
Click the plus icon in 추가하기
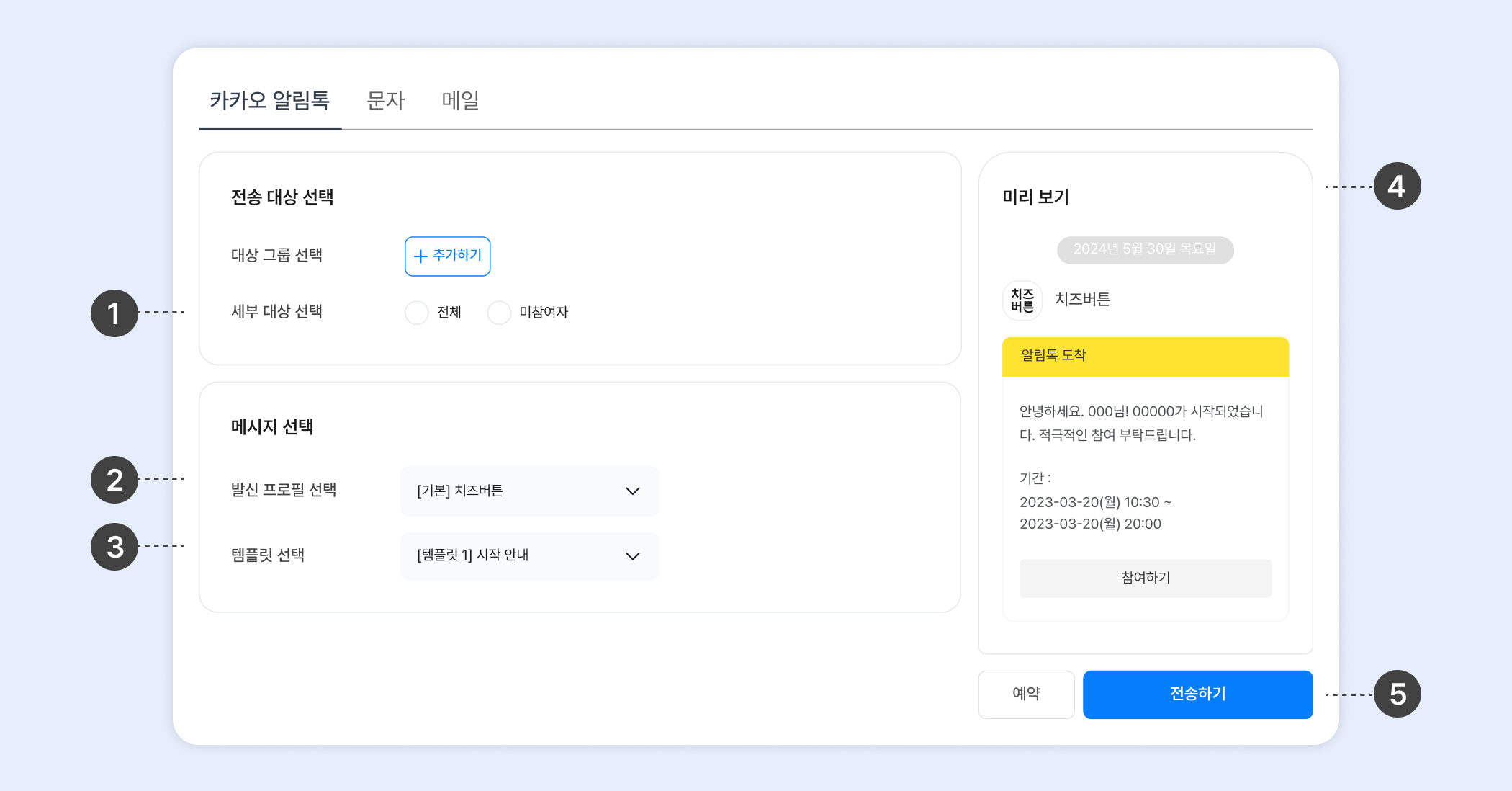(x=420, y=256)
